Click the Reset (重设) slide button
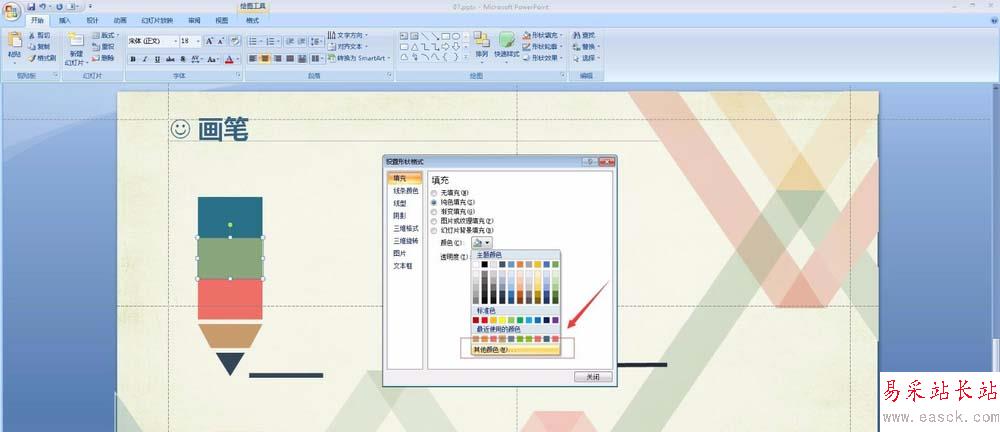 tap(103, 47)
